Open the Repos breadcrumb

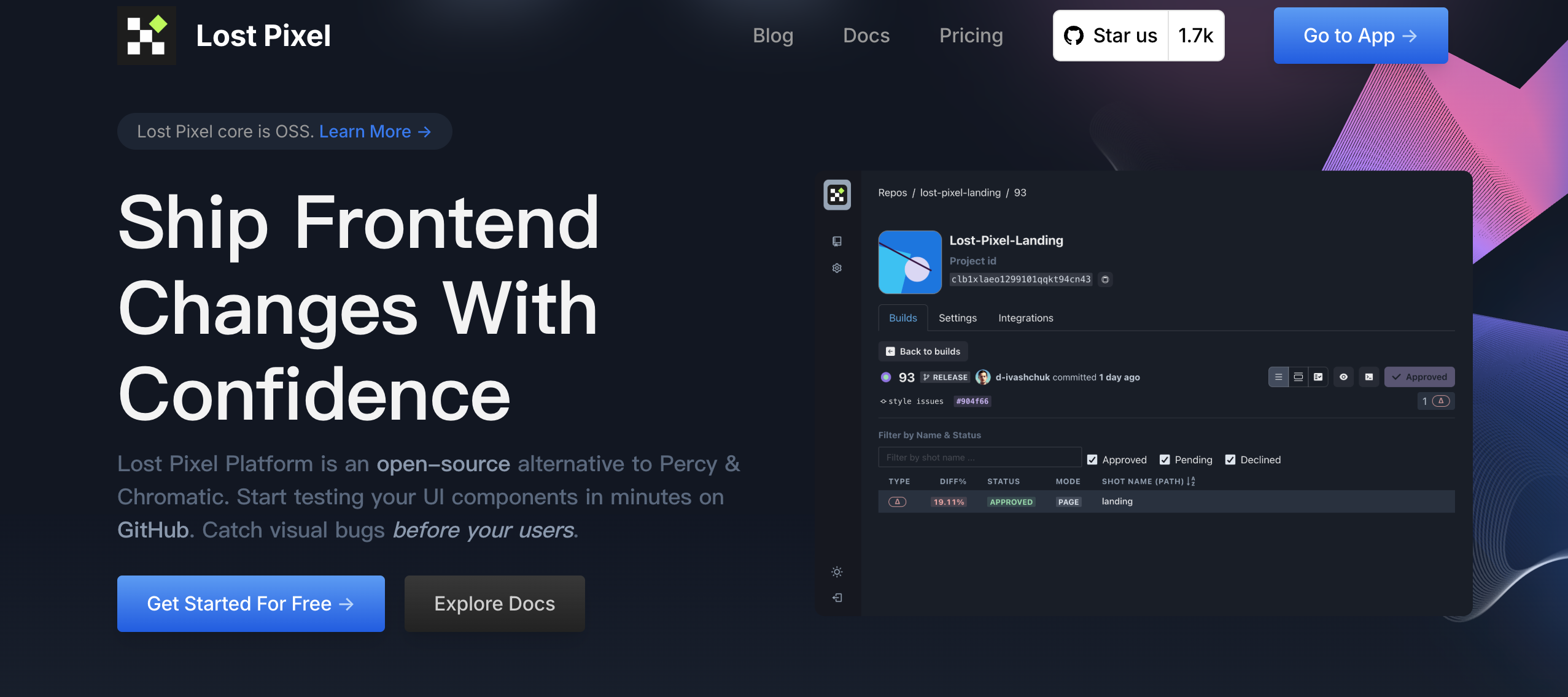pyautogui.click(x=893, y=193)
